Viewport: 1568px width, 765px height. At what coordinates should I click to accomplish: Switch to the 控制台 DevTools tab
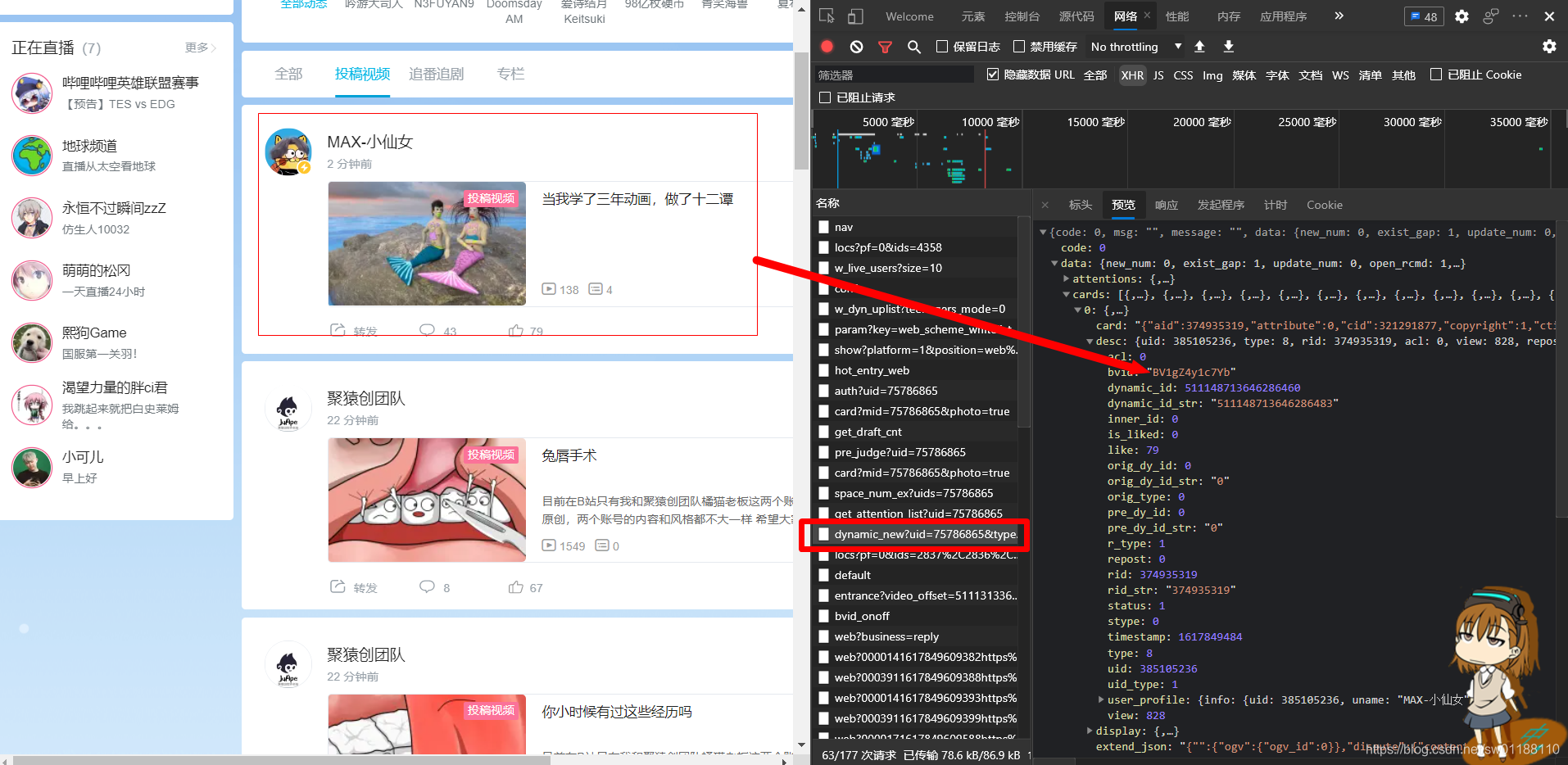[1022, 16]
